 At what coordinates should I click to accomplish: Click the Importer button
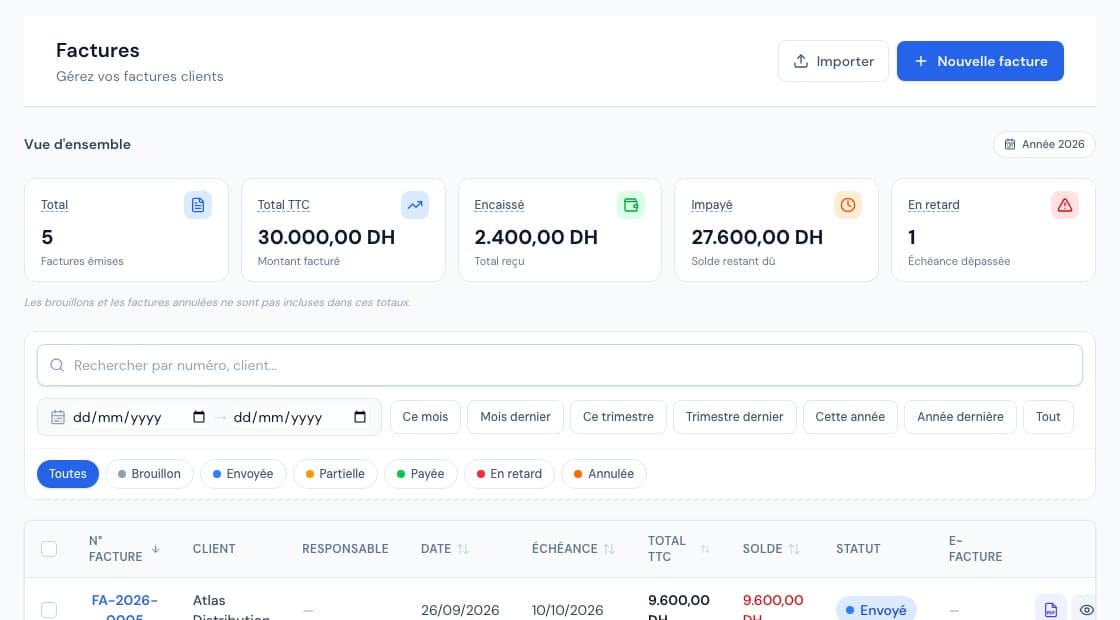[834, 61]
